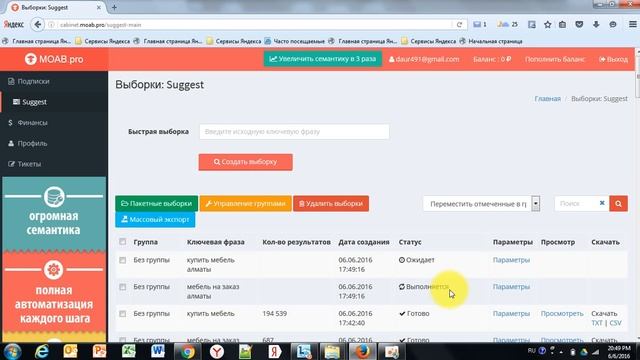Download TXT for the 194 539 results row
This screenshot has width=640, height=360.
pyautogui.click(x=597, y=323)
